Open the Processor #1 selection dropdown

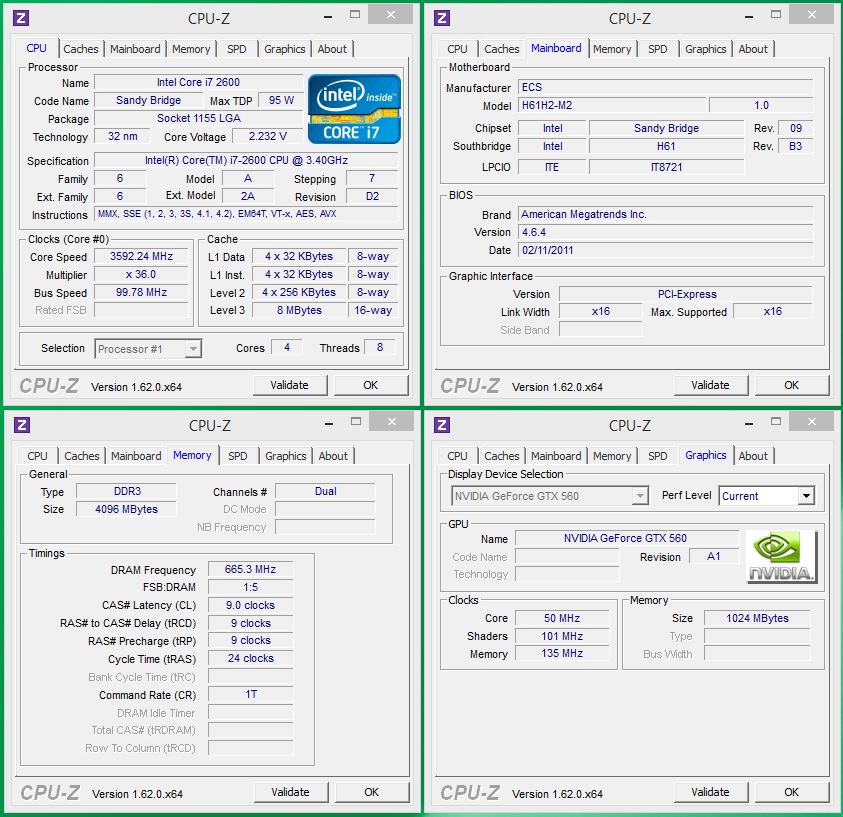(193, 349)
